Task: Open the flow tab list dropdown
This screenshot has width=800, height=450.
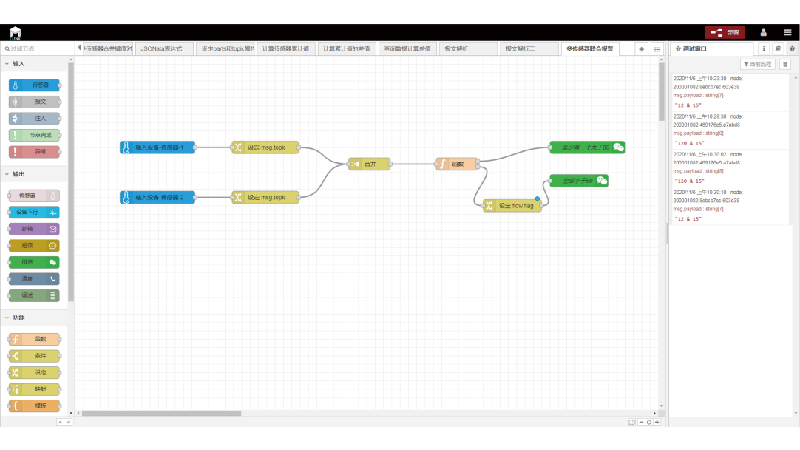Action: pyautogui.click(x=656, y=48)
